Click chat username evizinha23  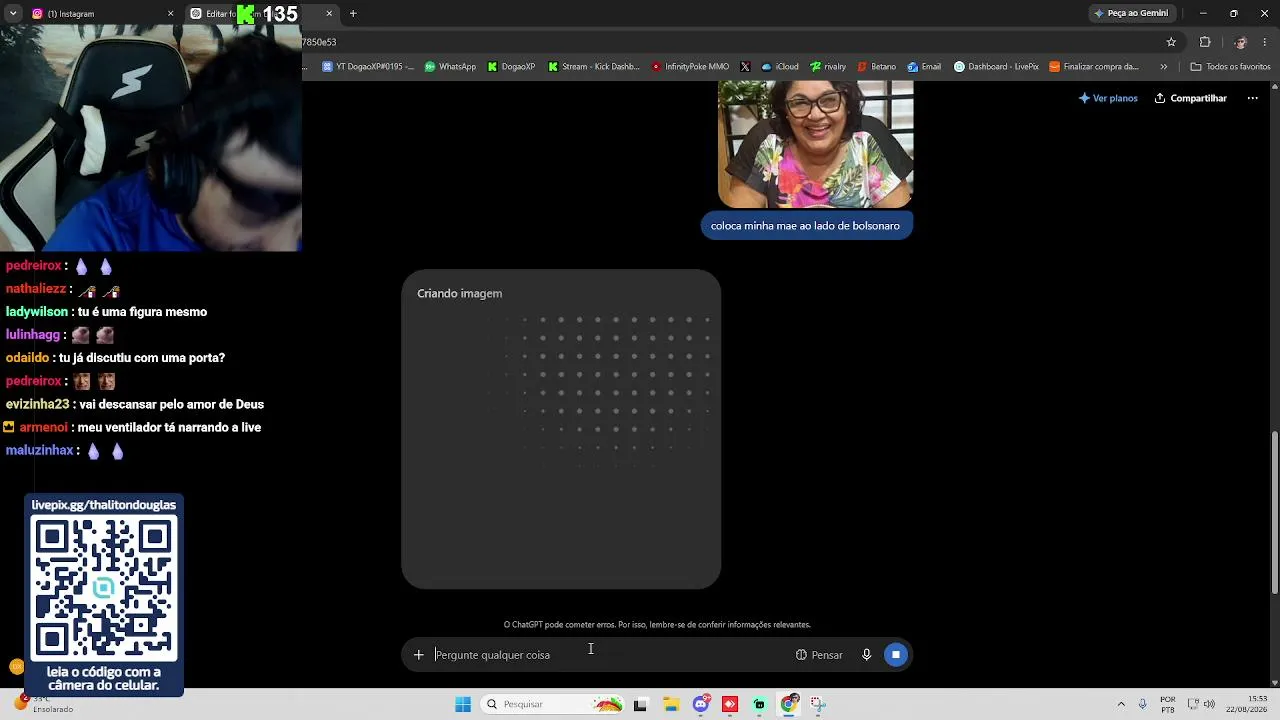tap(37, 404)
